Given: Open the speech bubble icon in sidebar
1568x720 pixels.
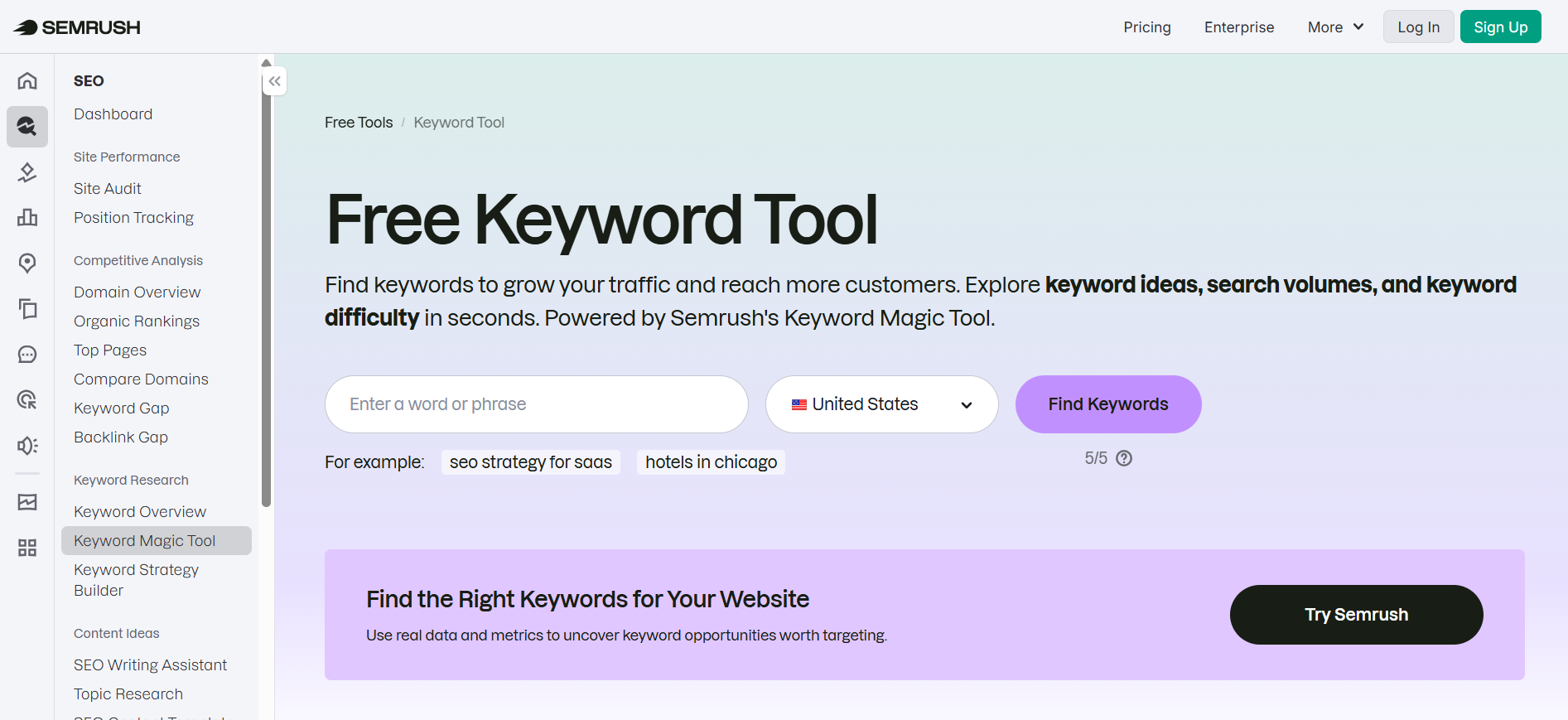Looking at the screenshot, I should pos(27,355).
